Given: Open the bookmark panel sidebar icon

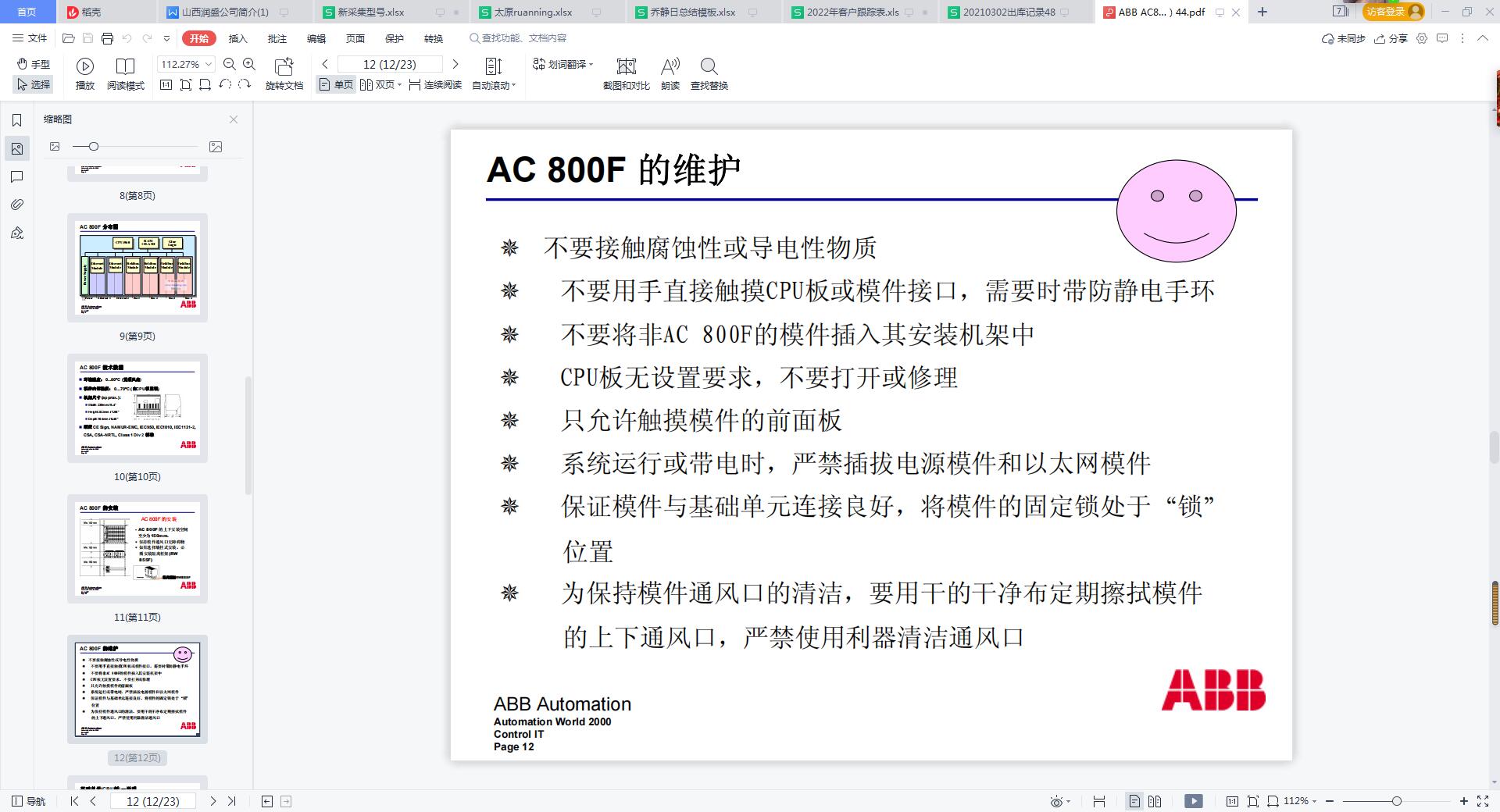Looking at the screenshot, I should [x=16, y=120].
